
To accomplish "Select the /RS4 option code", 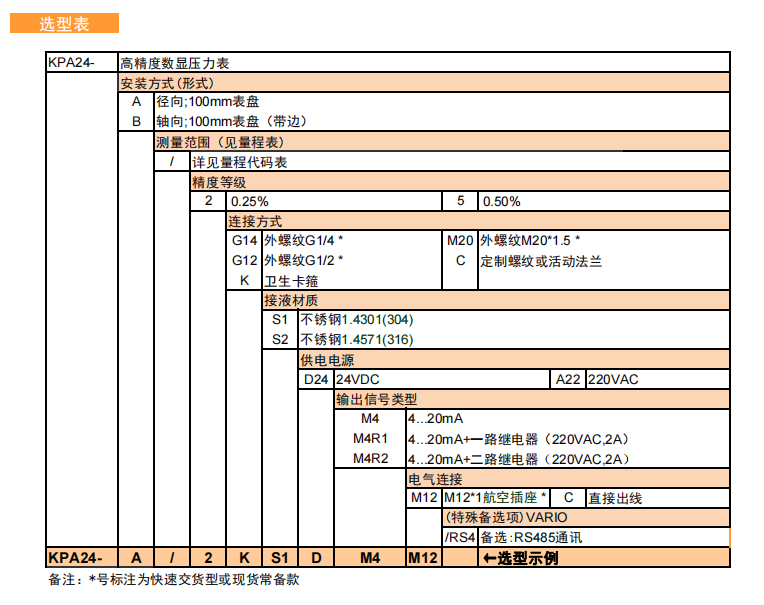I will tap(459, 538).
